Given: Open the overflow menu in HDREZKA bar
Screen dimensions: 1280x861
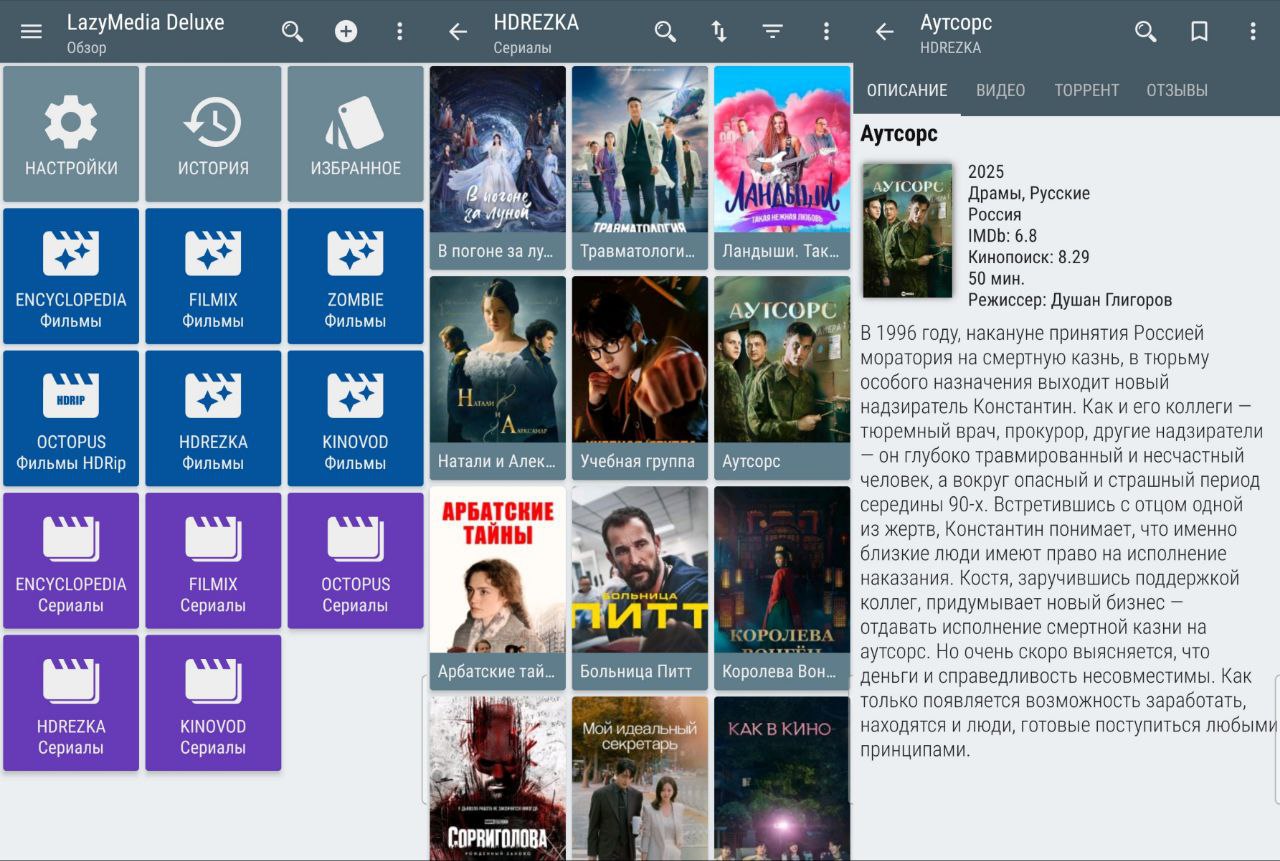Looking at the screenshot, I should coord(826,31).
